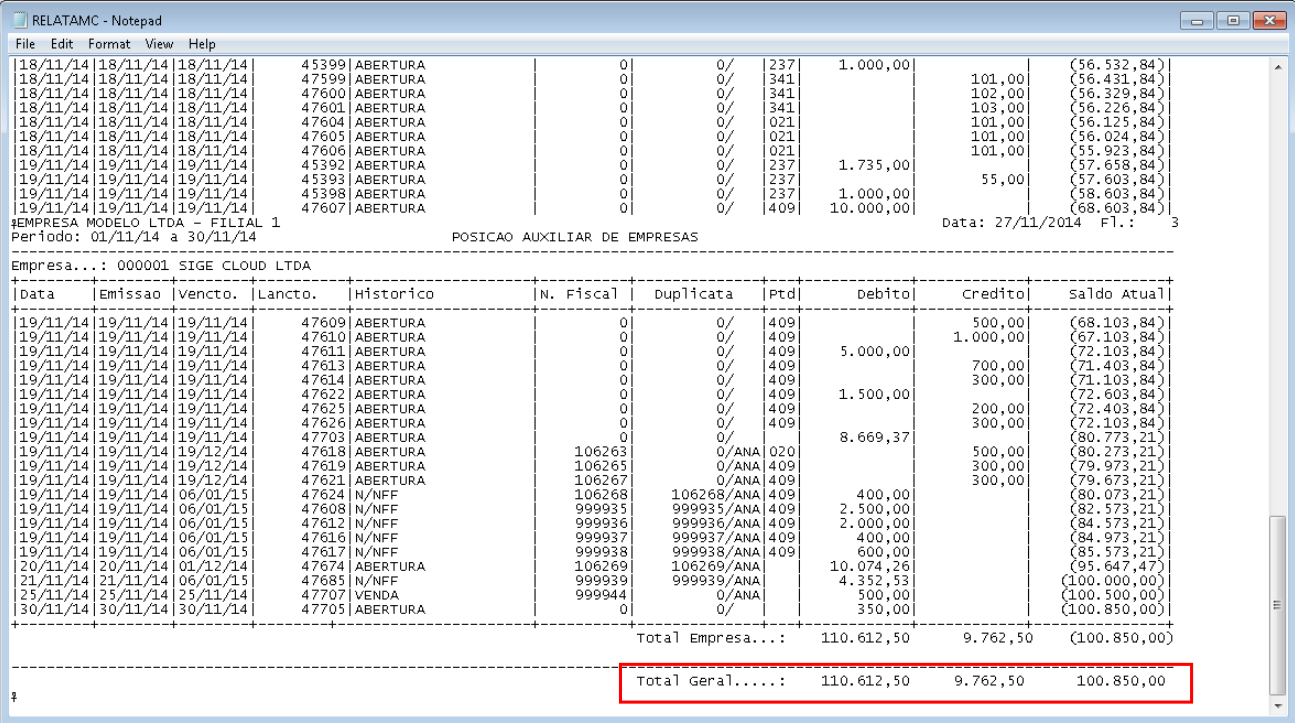Click the credit value '700,00'
Viewport: 1295px width, 726px height.
tap(999, 366)
